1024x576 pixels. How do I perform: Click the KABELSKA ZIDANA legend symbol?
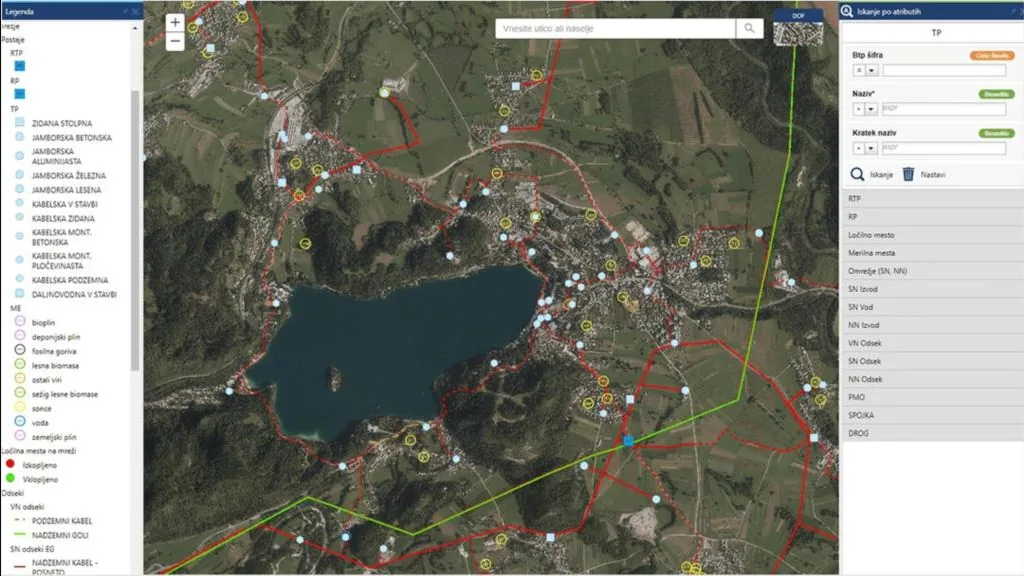coord(20,217)
